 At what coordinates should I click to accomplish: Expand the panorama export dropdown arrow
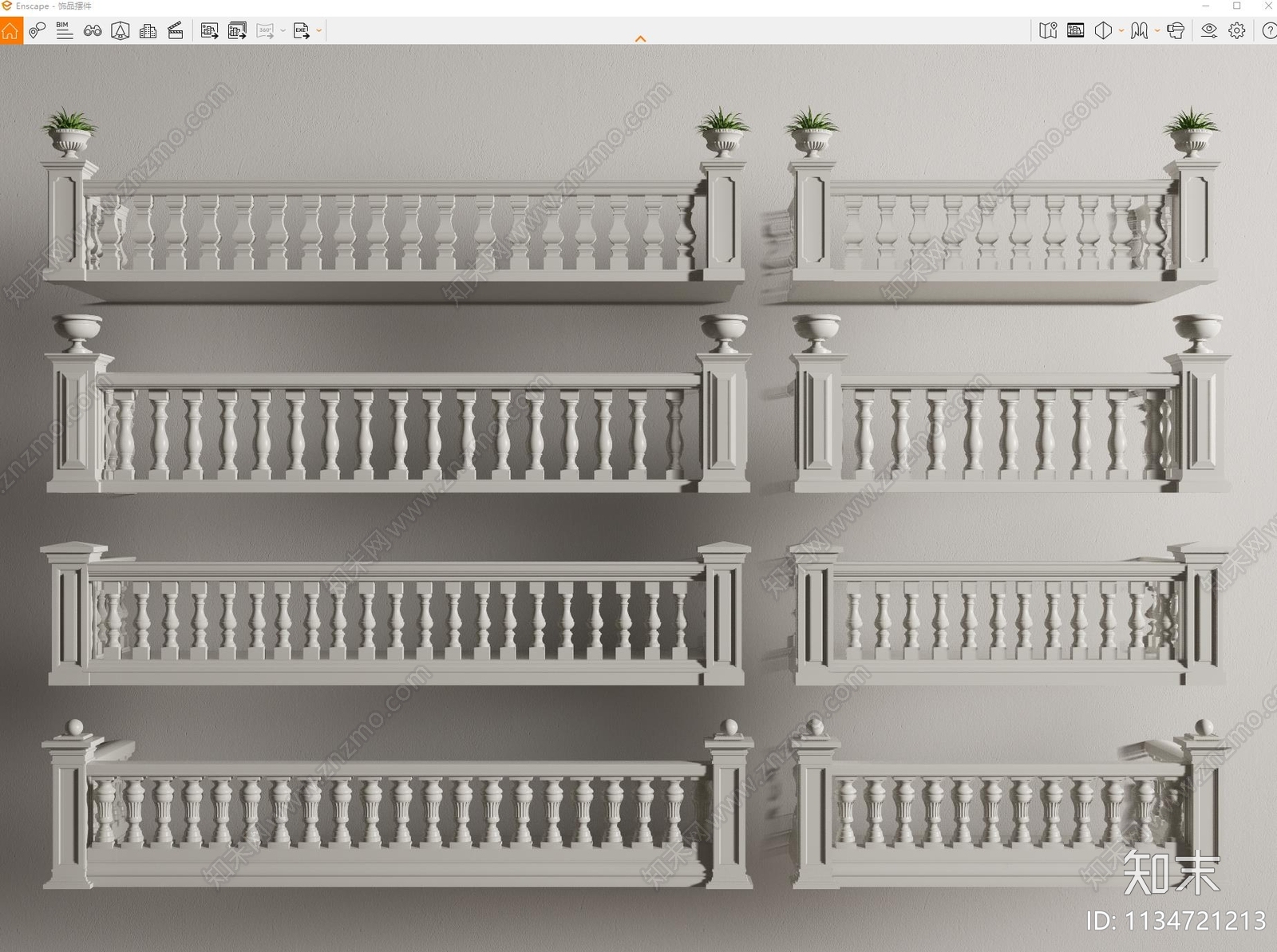(283, 31)
